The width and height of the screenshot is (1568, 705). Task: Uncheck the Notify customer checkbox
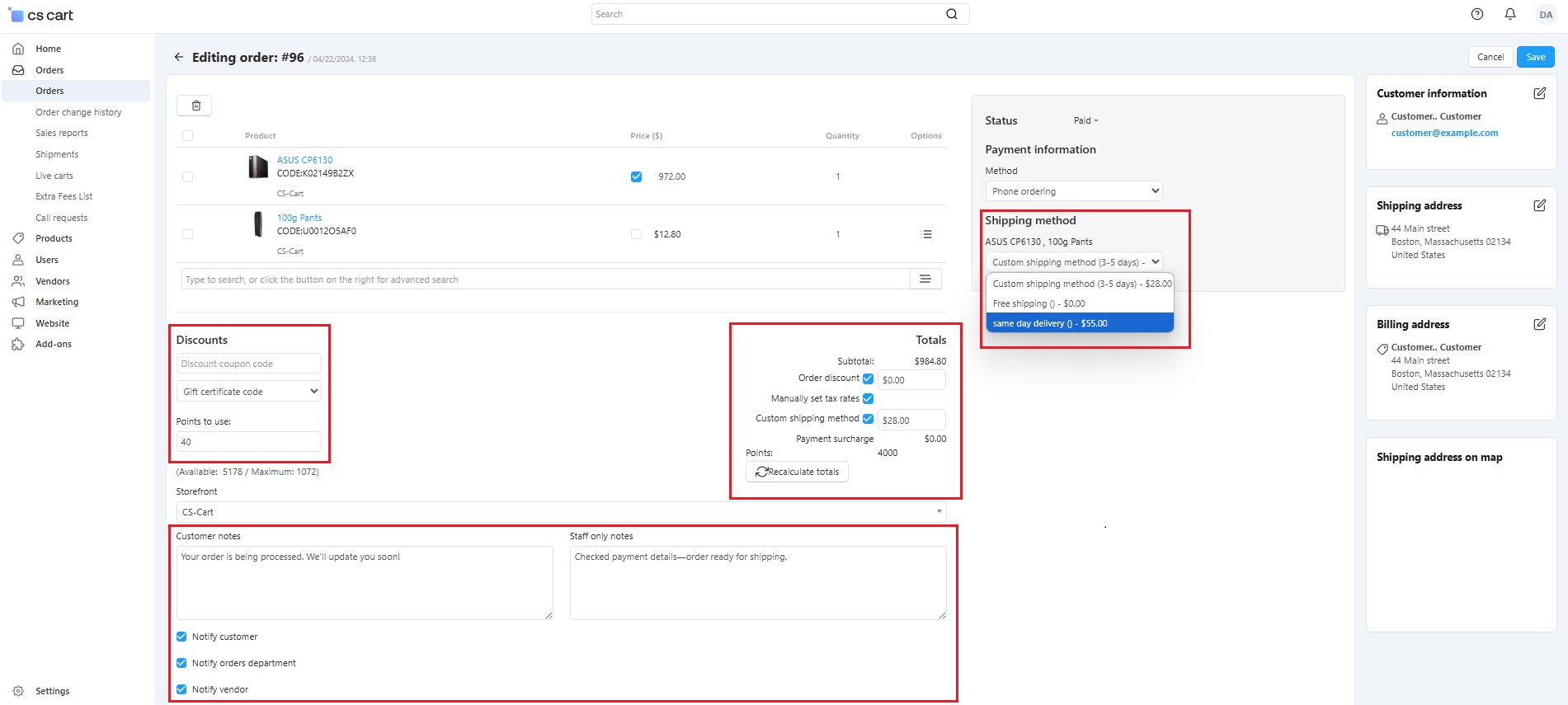coord(181,637)
